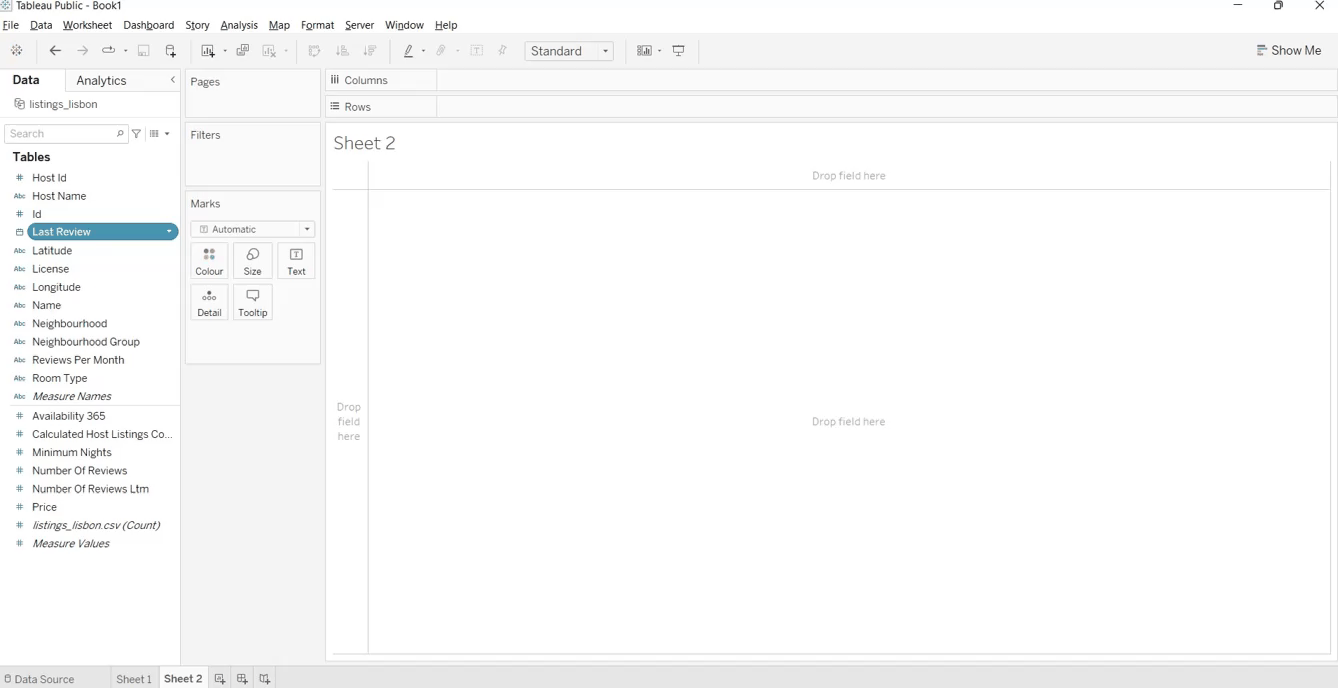Click the Colour button on Marks card
Image resolution: width=1338 pixels, height=688 pixels.
pyautogui.click(x=209, y=261)
